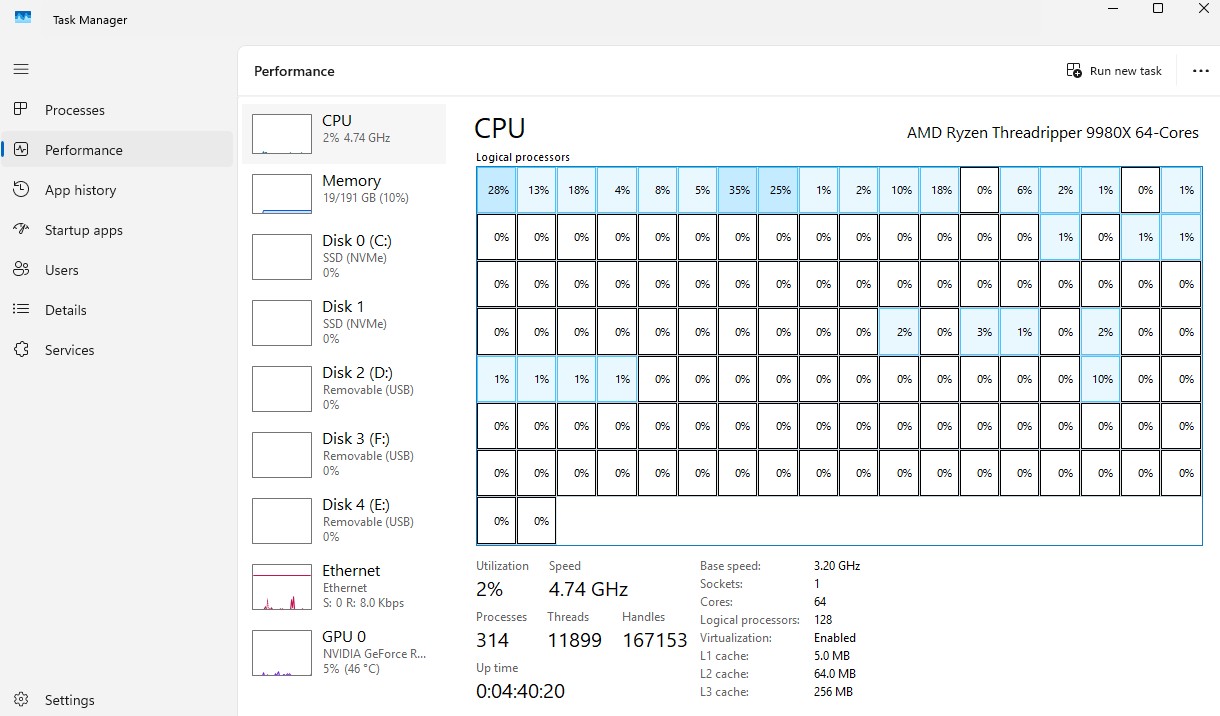Click the Memory 19/191 GB (10%) text

pos(366,198)
